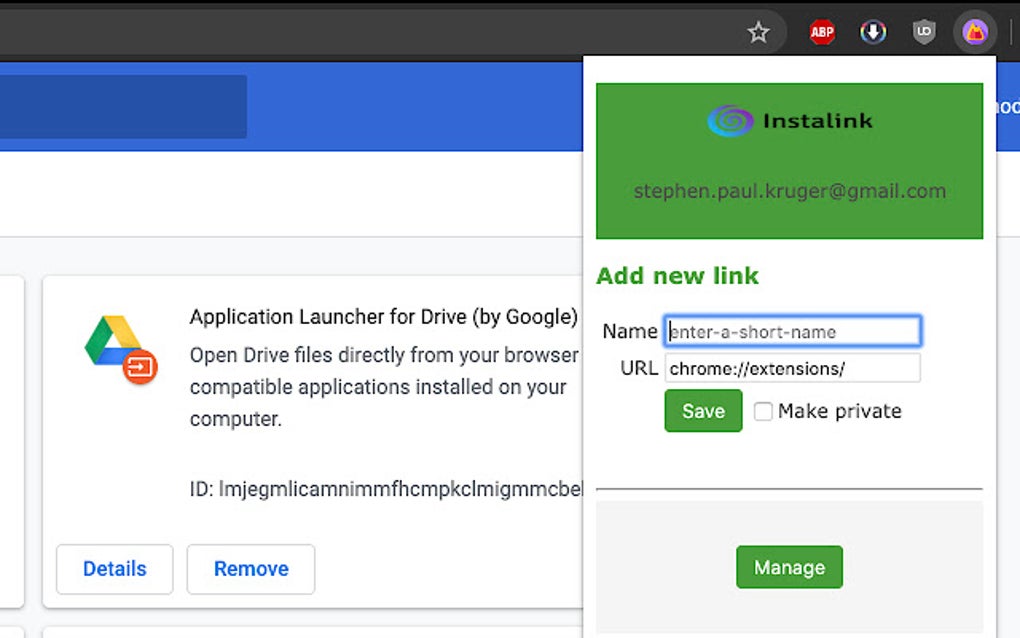Screen dimensions: 1020x638
Task: Click the rainbow download manager extension icon
Action: (x=872, y=31)
